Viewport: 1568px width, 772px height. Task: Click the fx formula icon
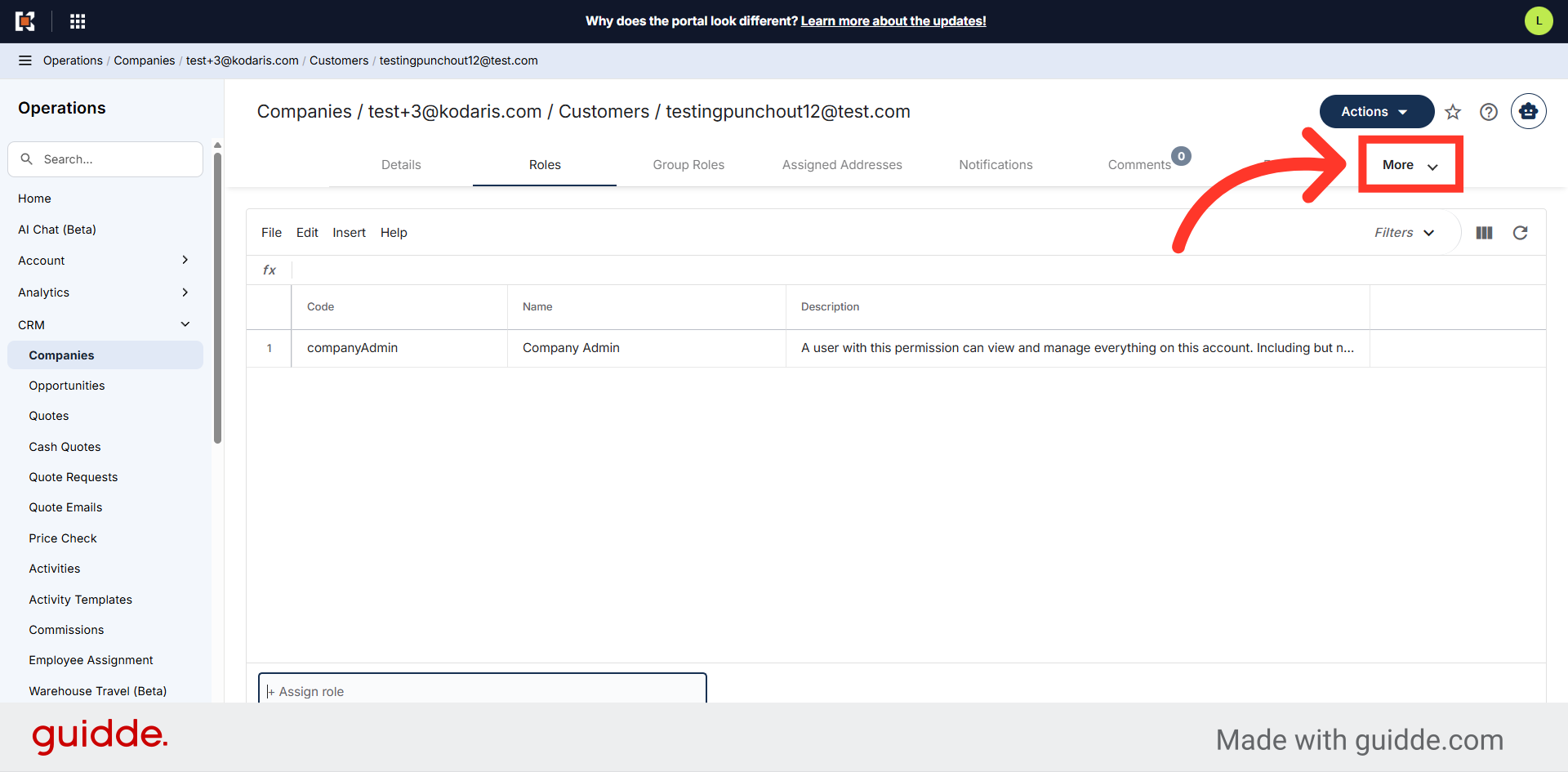click(269, 270)
